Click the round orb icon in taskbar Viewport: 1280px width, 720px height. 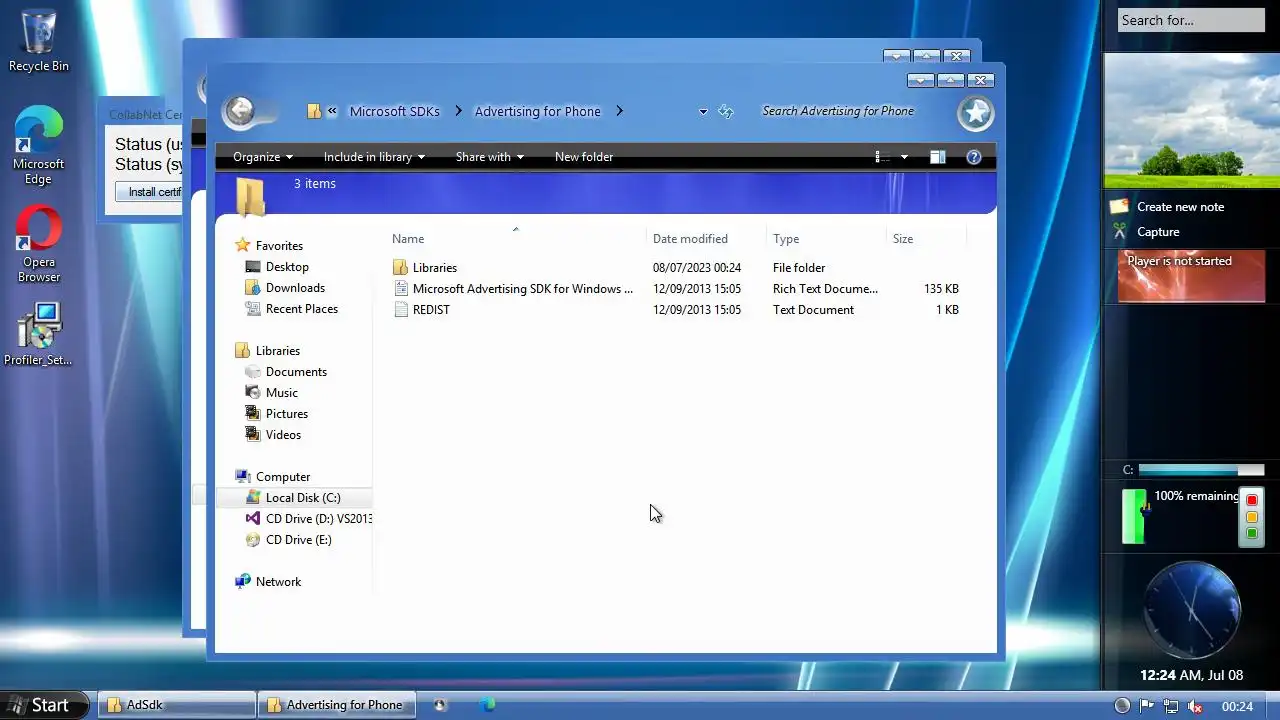[x=440, y=705]
